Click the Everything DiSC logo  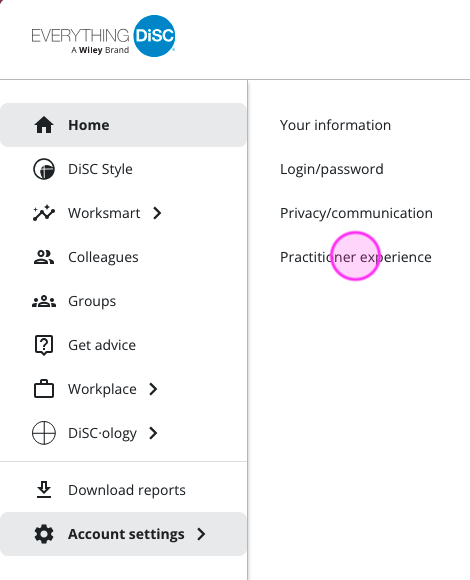(103, 36)
